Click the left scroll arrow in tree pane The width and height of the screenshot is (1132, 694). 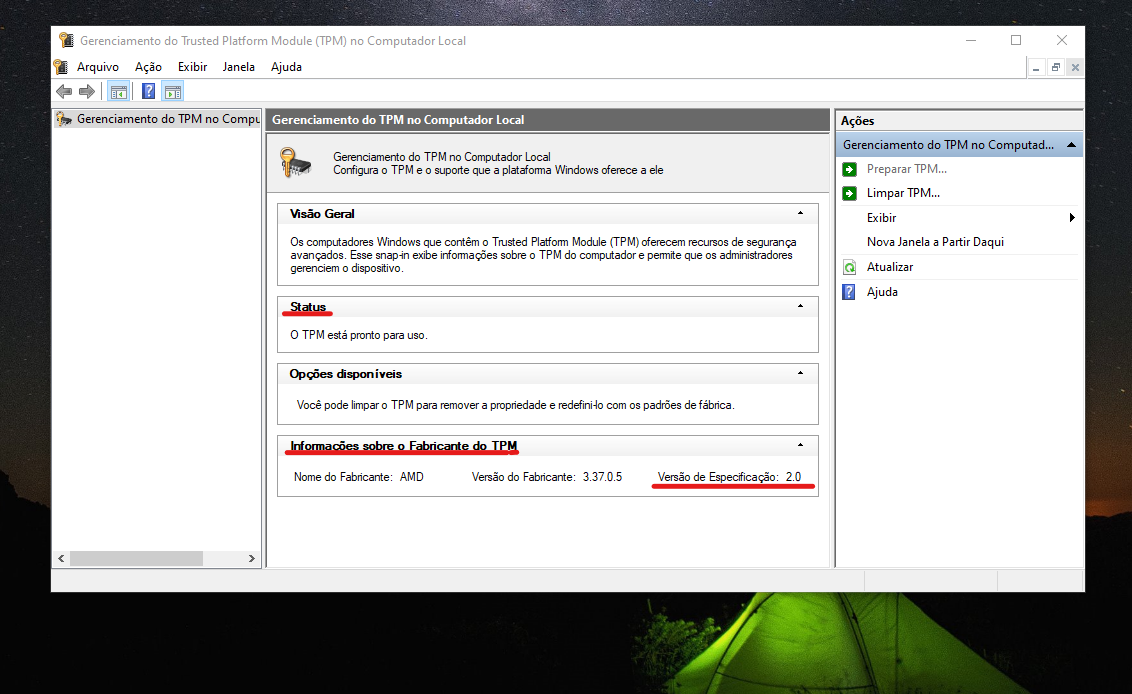click(61, 558)
